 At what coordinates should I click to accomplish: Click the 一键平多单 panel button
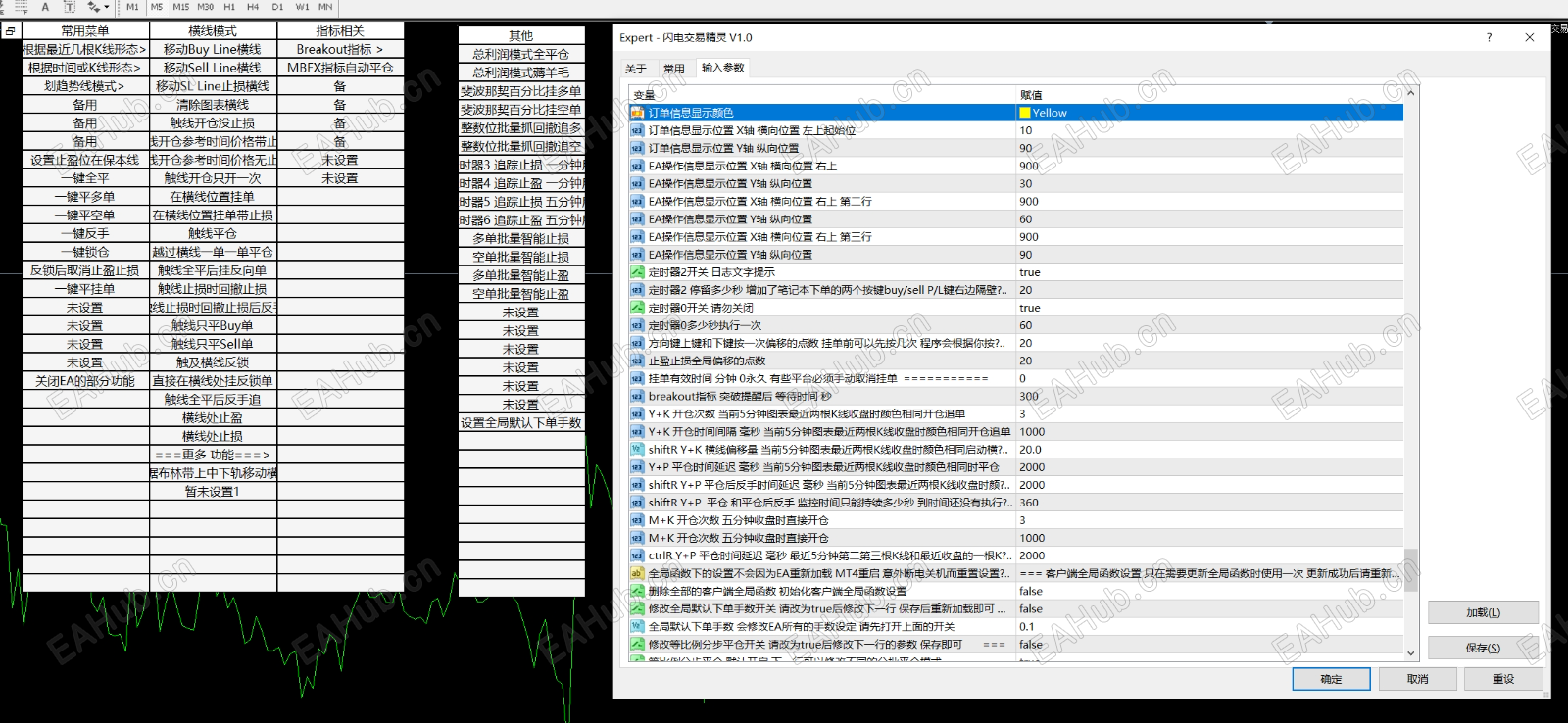pos(85,197)
